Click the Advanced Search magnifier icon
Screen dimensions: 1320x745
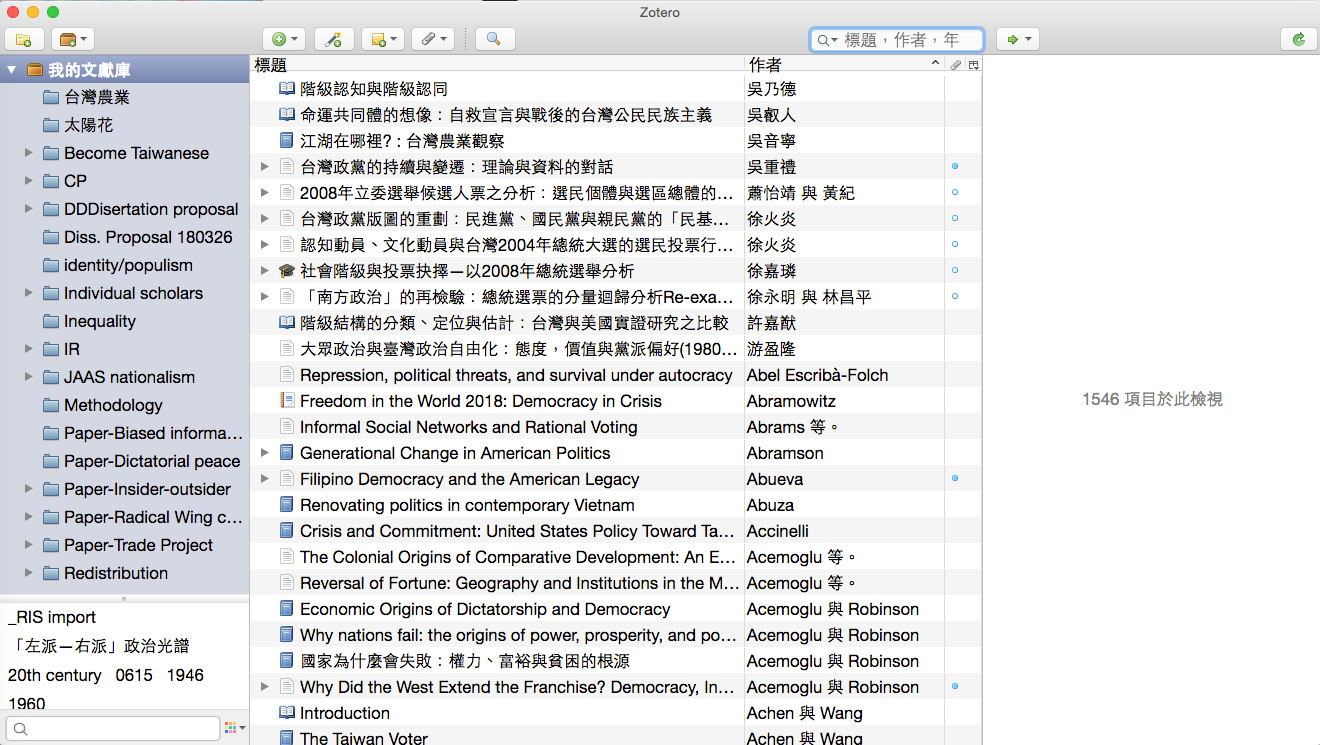(x=494, y=39)
